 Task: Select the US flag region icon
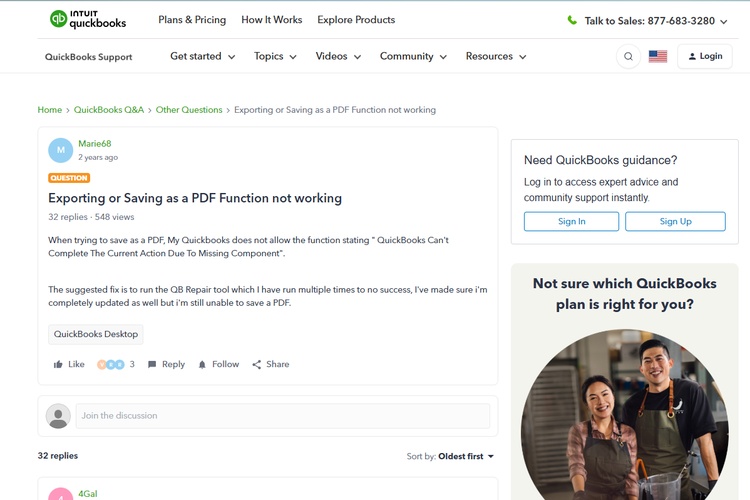(658, 56)
